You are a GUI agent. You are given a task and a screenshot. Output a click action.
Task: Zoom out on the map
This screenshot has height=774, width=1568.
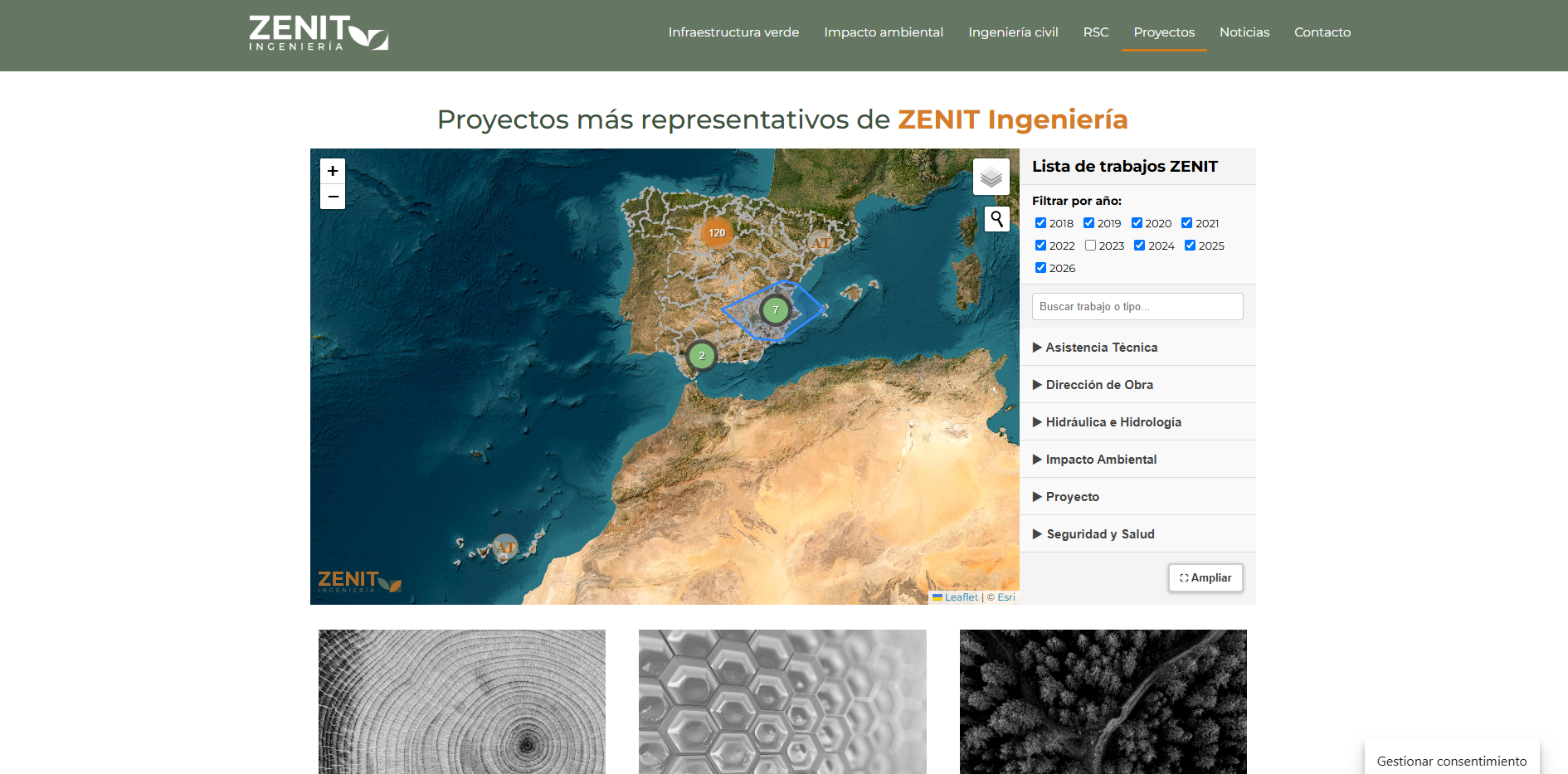click(x=333, y=197)
